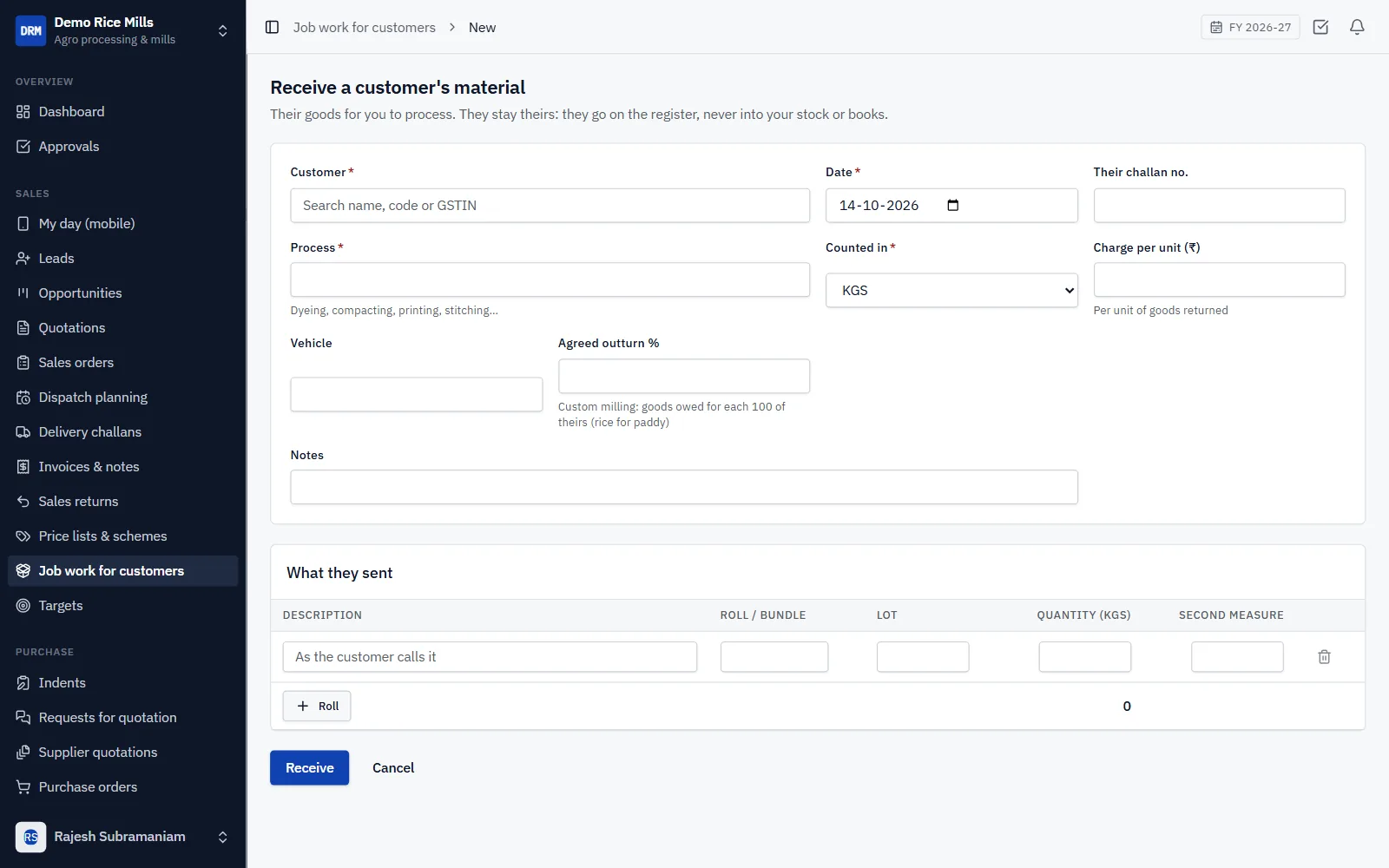Navigate to Price lists & schemes
Viewport: 1389px width, 868px height.
tap(122, 536)
